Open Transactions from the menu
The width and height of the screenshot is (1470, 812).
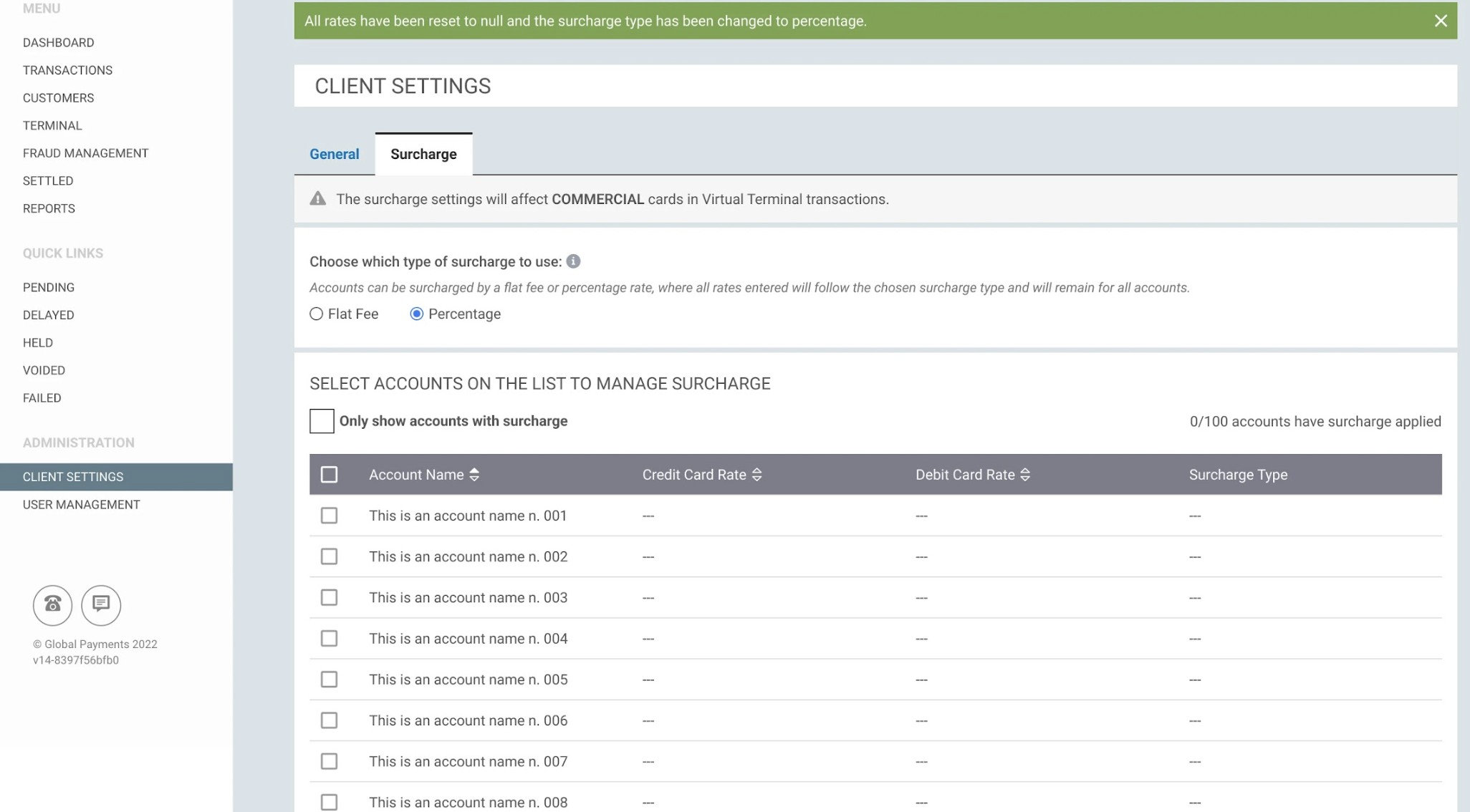coord(67,70)
